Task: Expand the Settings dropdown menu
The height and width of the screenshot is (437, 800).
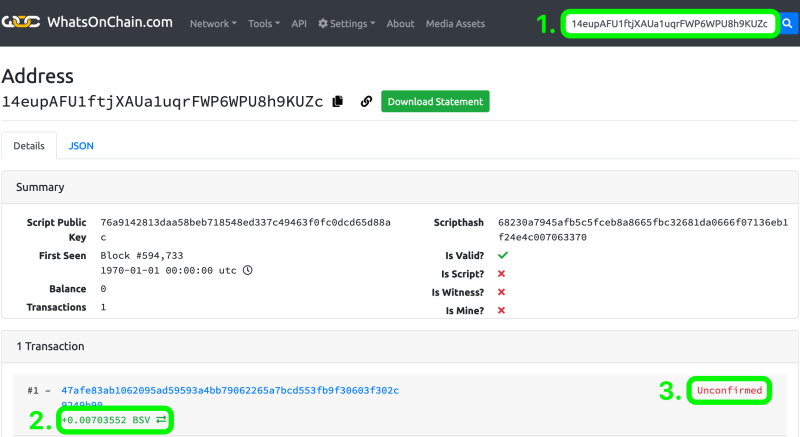Action: (x=347, y=23)
